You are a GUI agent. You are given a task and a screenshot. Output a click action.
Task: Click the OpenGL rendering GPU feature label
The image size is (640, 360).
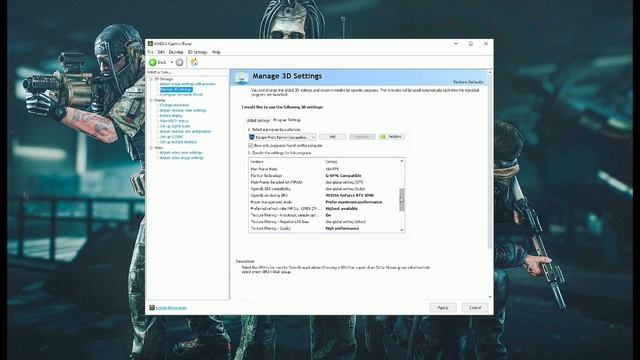pyautogui.click(x=269, y=195)
